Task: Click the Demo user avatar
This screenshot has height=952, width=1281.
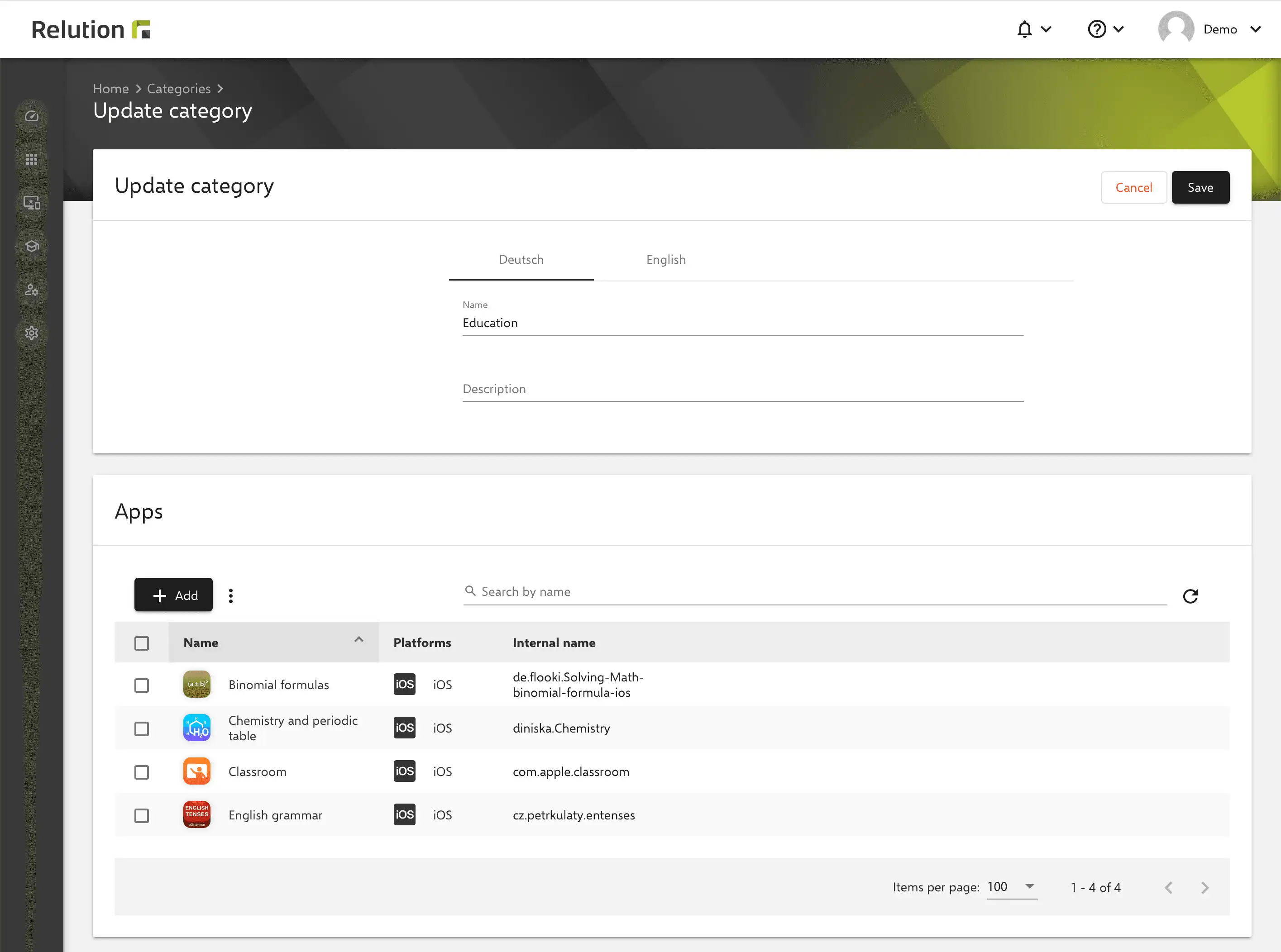Action: [x=1176, y=29]
